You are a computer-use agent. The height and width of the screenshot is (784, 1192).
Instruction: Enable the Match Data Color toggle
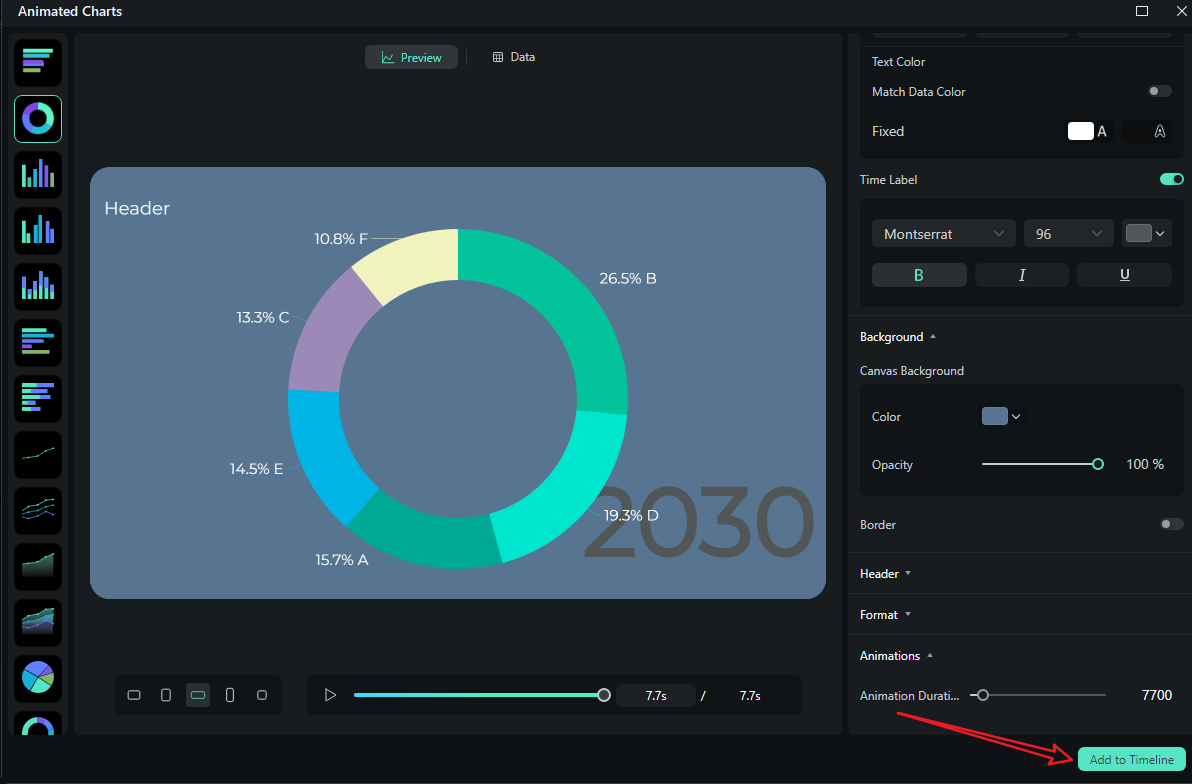pos(1159,91)
